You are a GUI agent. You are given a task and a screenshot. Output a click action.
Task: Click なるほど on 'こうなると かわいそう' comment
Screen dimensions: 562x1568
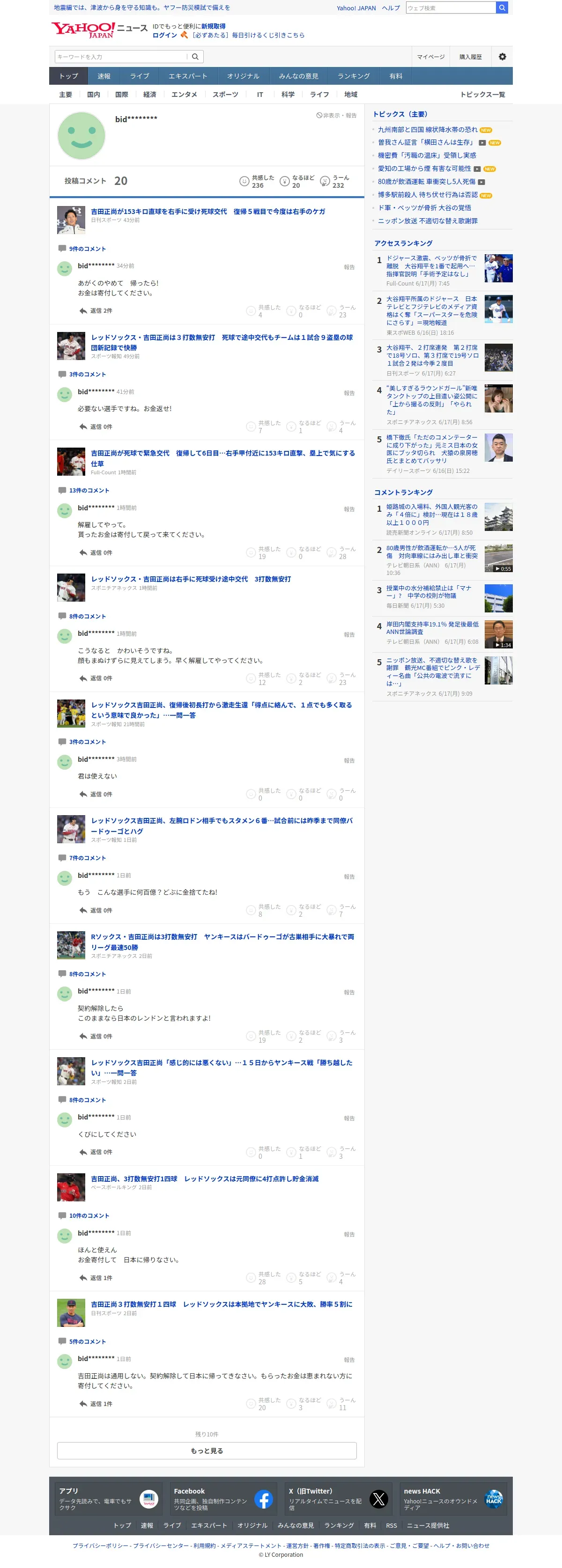[x=291, y=679]
